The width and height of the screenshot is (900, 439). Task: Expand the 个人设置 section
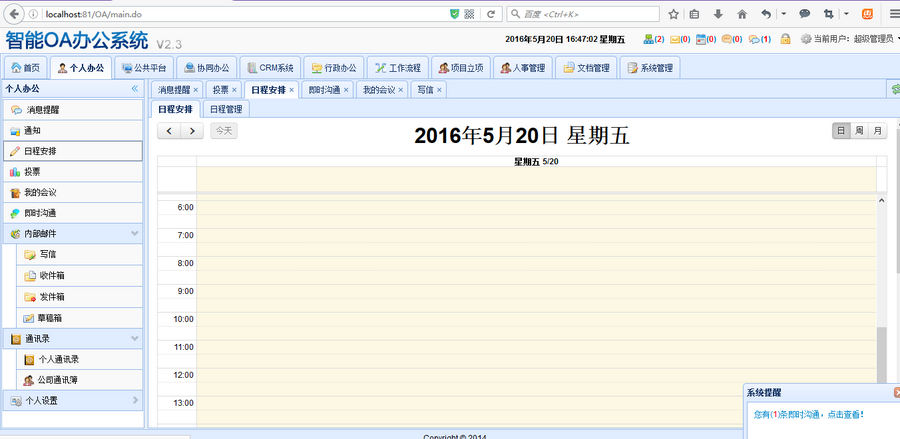[x=135, y=400]
